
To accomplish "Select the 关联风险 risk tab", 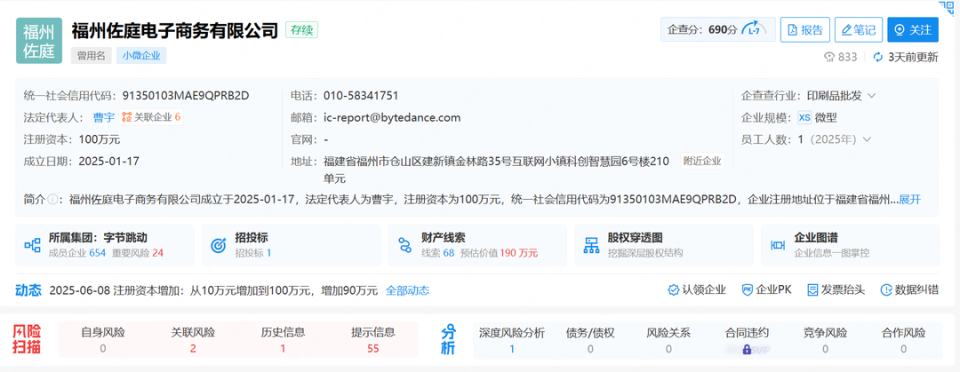I will [x=193, y=340].
